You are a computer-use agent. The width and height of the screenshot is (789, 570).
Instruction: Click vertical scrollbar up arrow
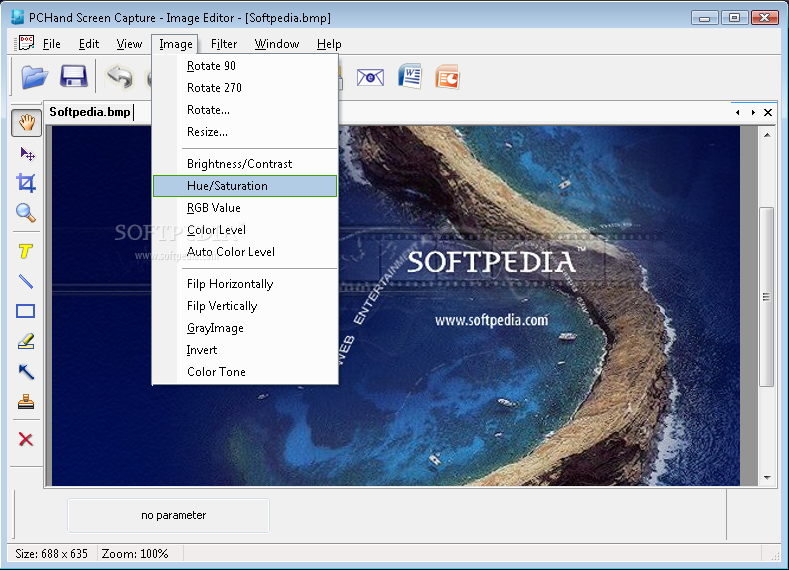pyautogui.click(x=767, y=135)
